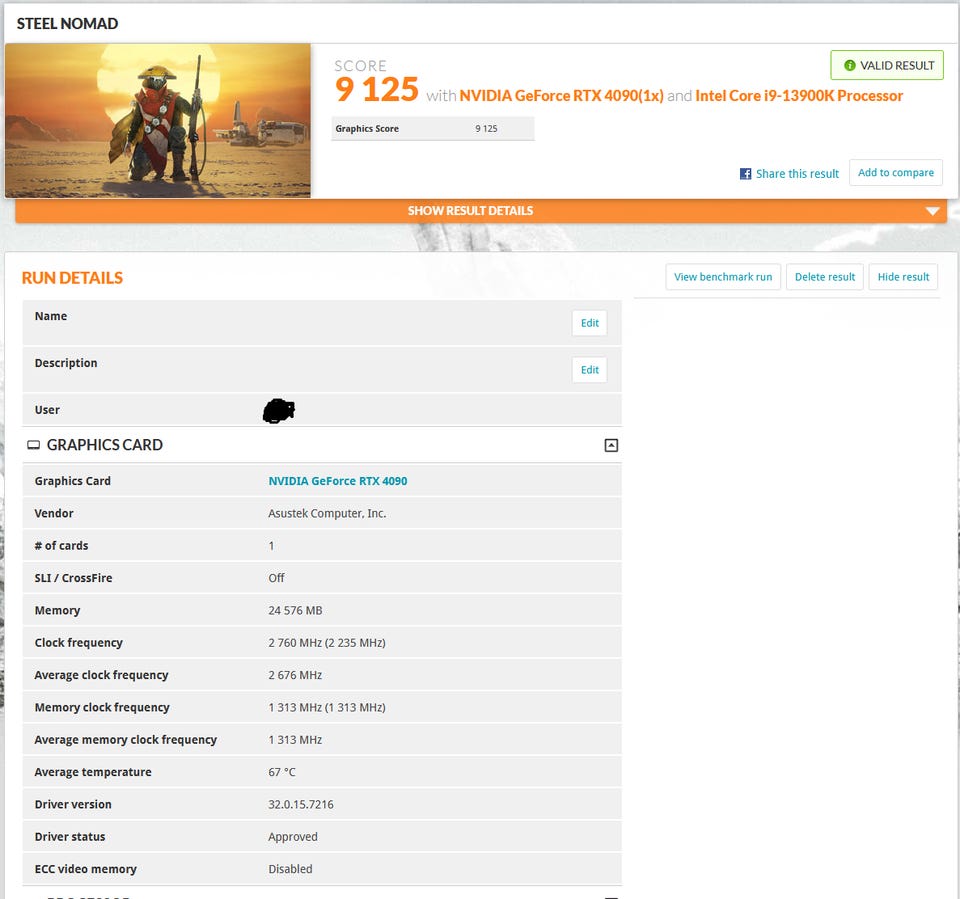Click Average memory clock frequency value

(294, 740)
